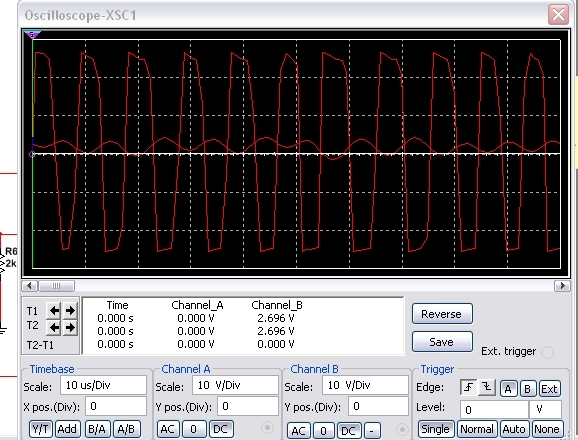Click the T2-T1 label
The width and height of the screenshot is (578, 440).
click(x=40, y=345)
